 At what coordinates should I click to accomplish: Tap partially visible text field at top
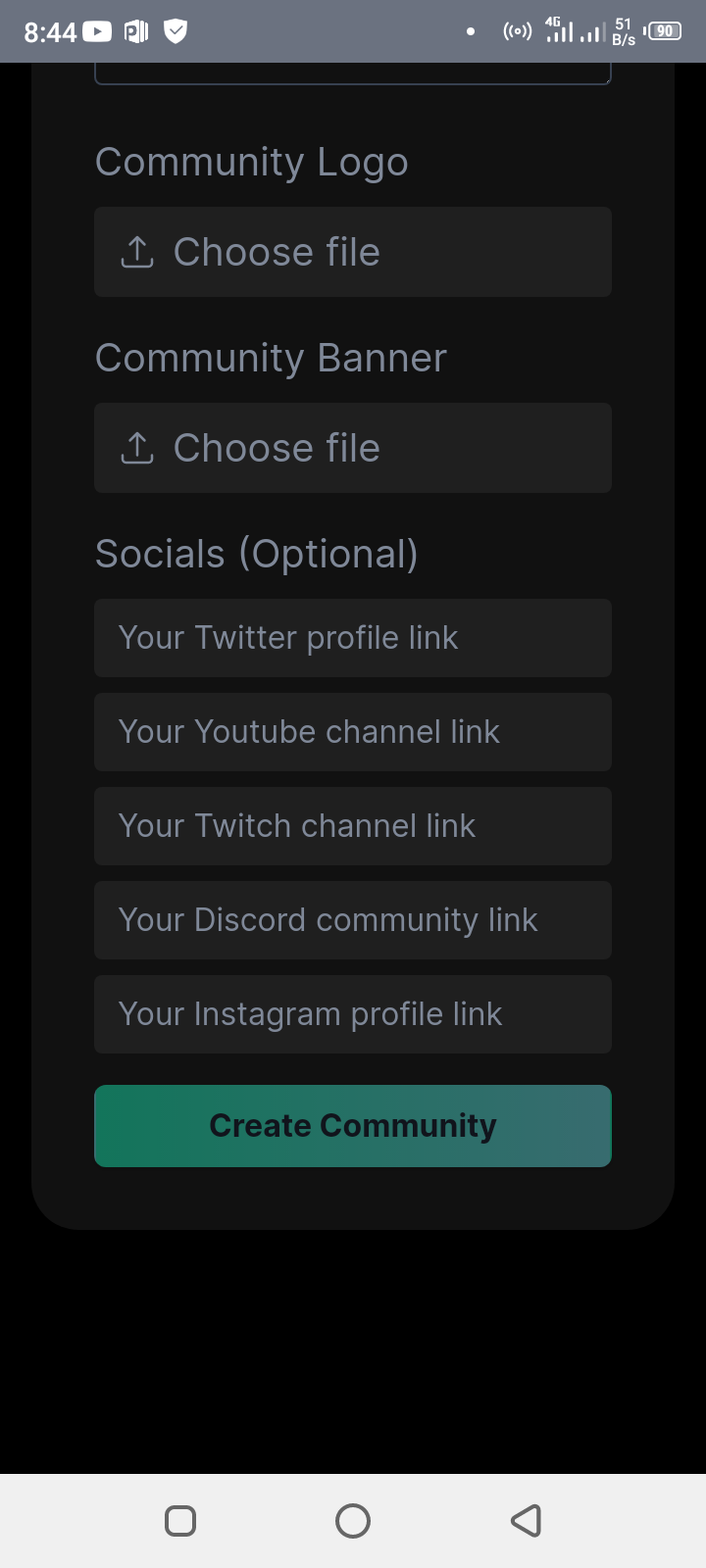pos(353,73)
